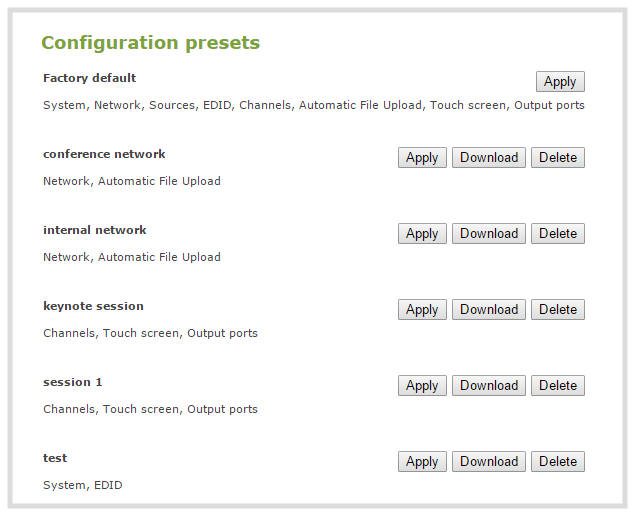Screen dimensions: 638x526
Task: Apply the conference network preset
Action: (x=422, y=158)
